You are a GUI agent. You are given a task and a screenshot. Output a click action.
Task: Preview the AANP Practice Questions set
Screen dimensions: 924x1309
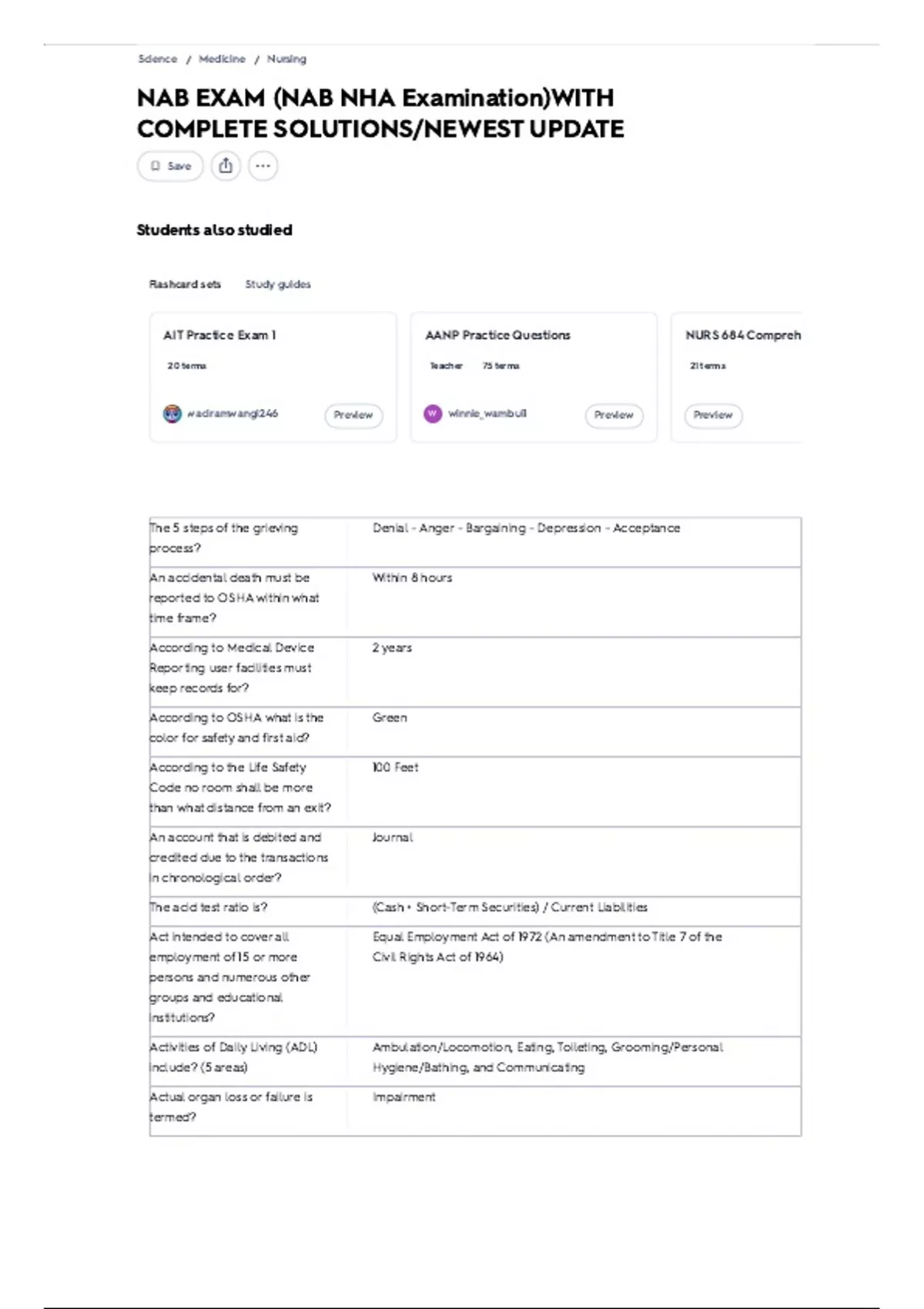tap(614, 415)
